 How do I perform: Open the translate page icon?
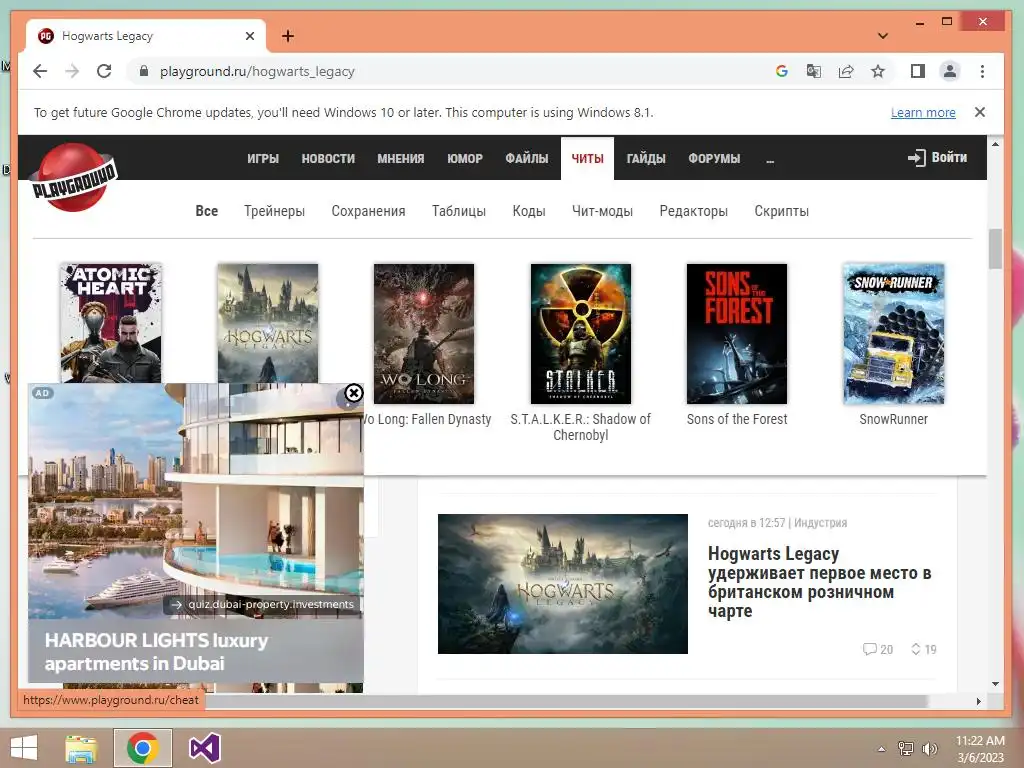814,71
